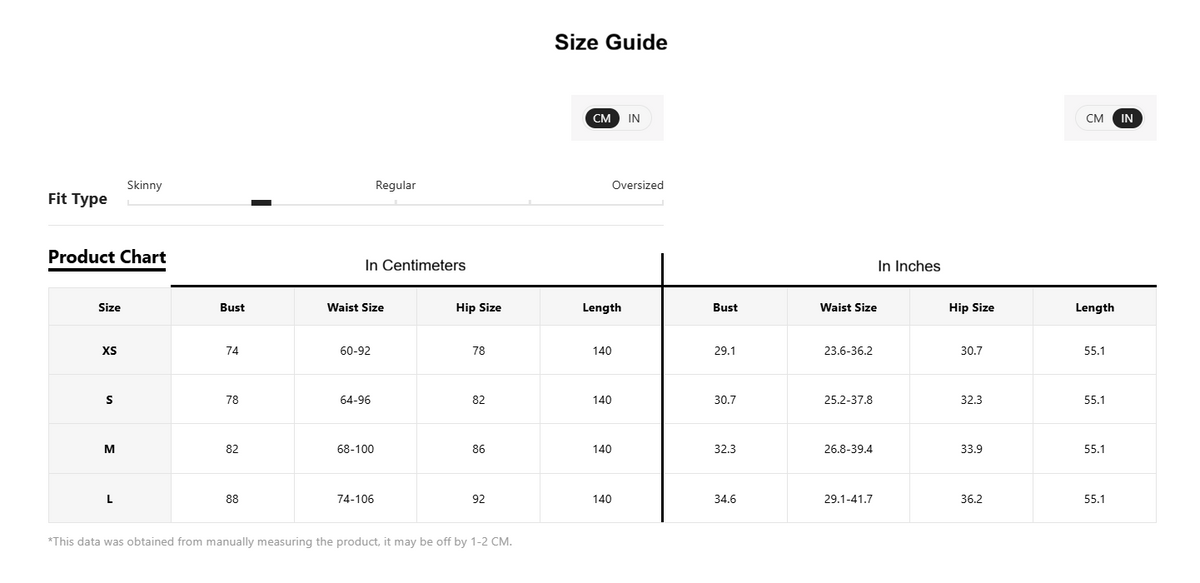Click the Size Guide title
The width and height of the screenshot is (1200, 583).
(x=611, y=42)
